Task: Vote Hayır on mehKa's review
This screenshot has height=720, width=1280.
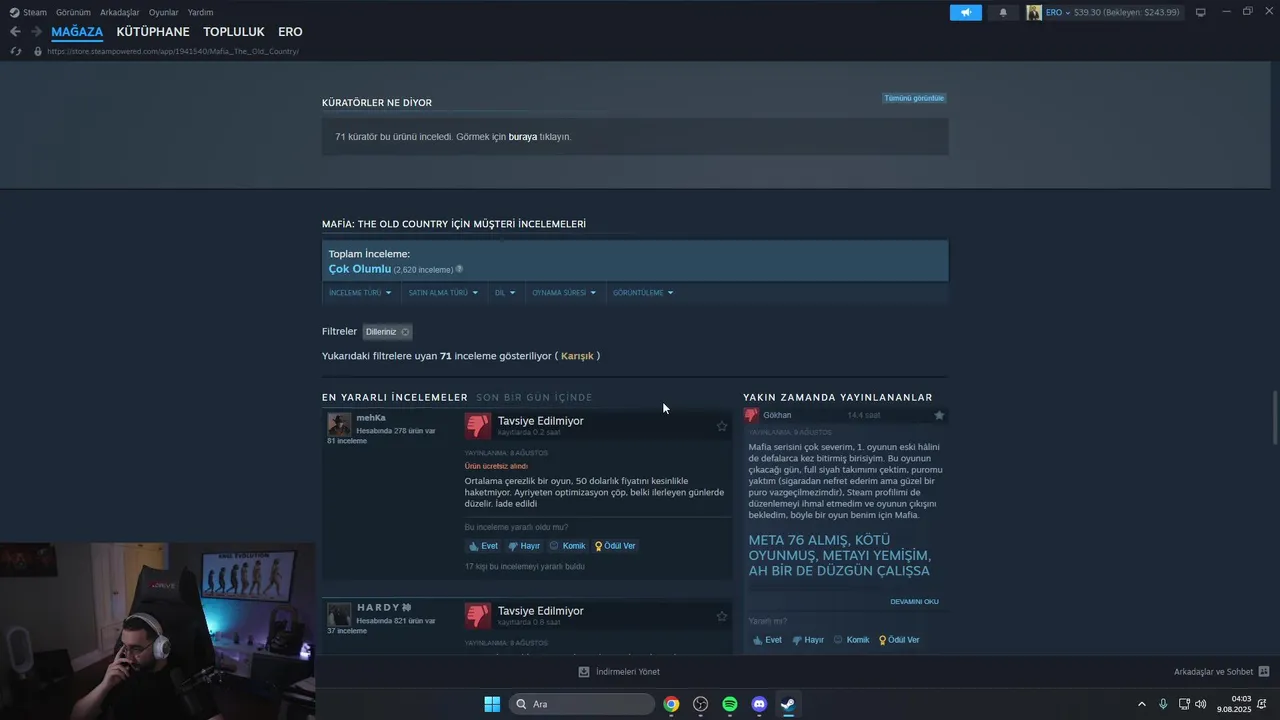Action: (x=524, y=546)
